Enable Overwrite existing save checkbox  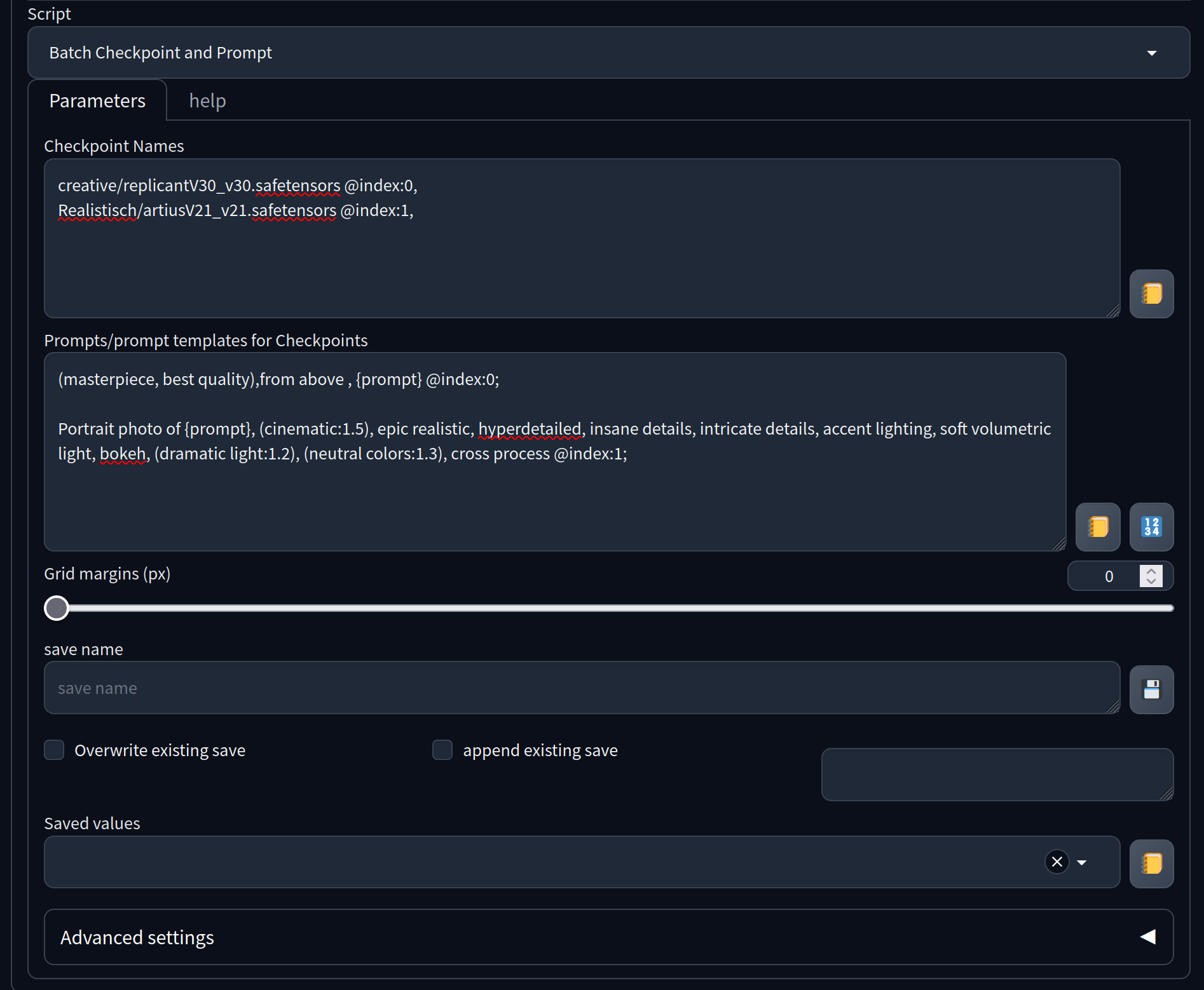coord(55,750)
